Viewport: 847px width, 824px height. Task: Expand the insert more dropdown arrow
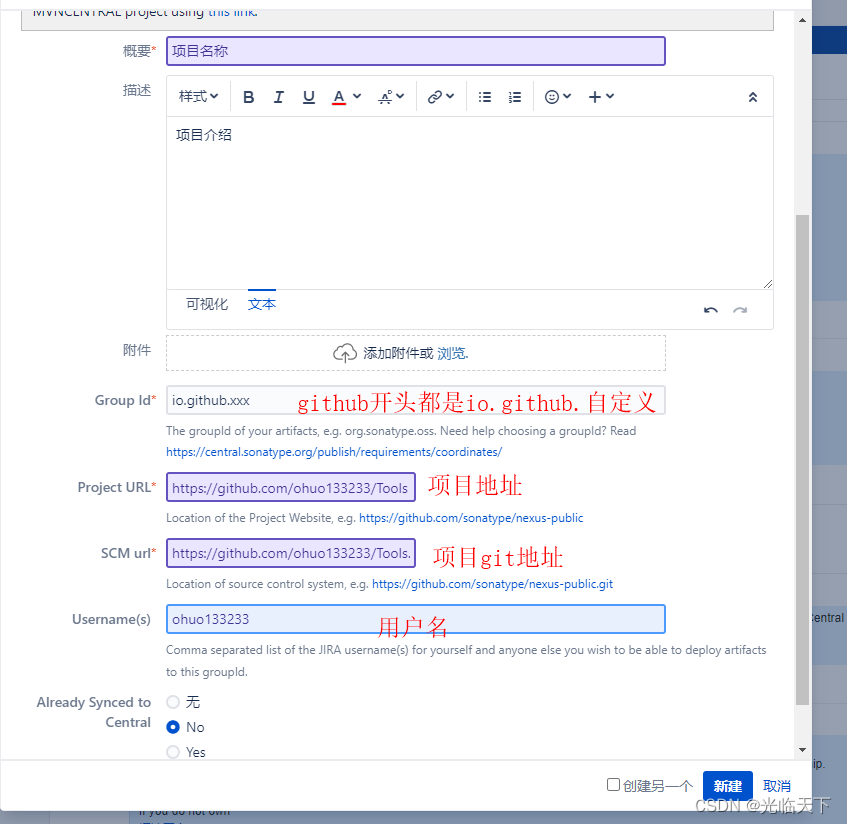pos(610,96)
